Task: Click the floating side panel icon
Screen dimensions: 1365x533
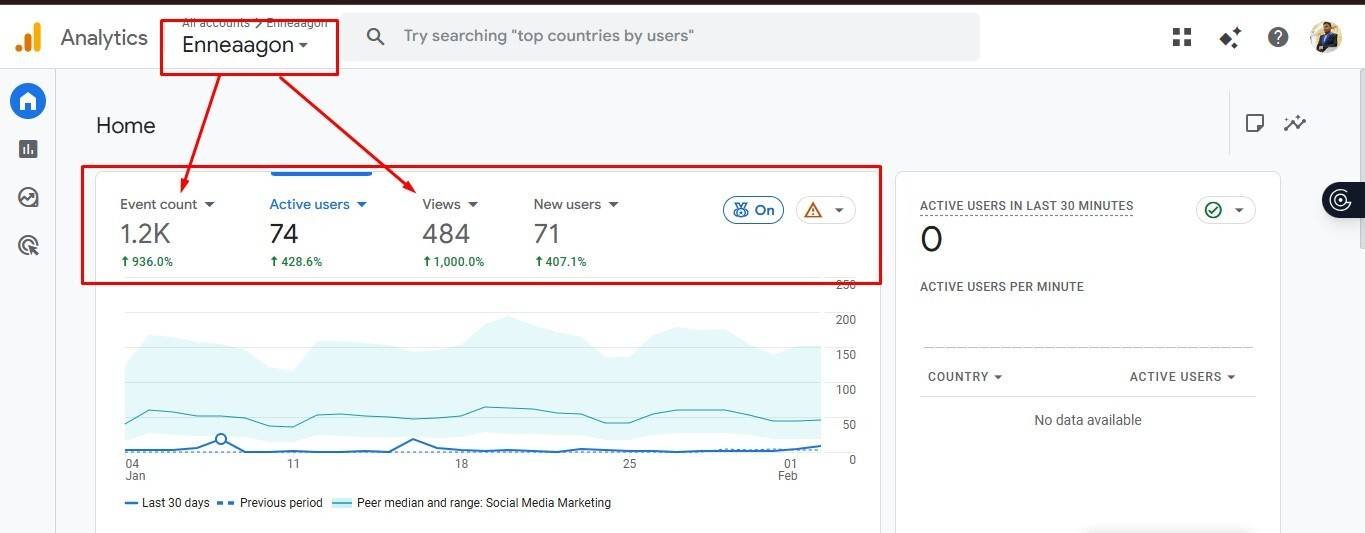Action: click(1343, 200)
